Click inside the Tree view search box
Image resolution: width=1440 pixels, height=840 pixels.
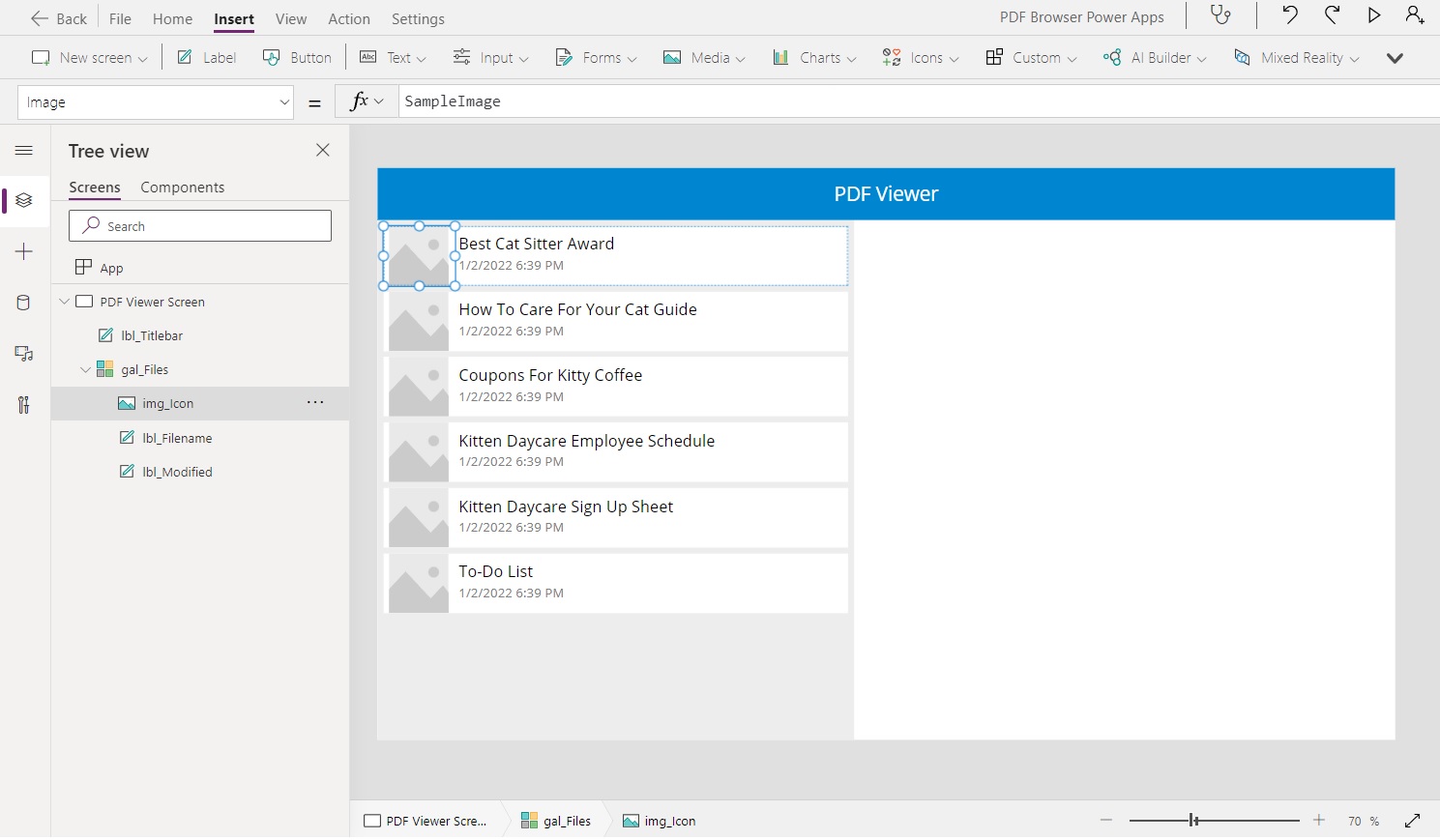(x=200, y=225)
